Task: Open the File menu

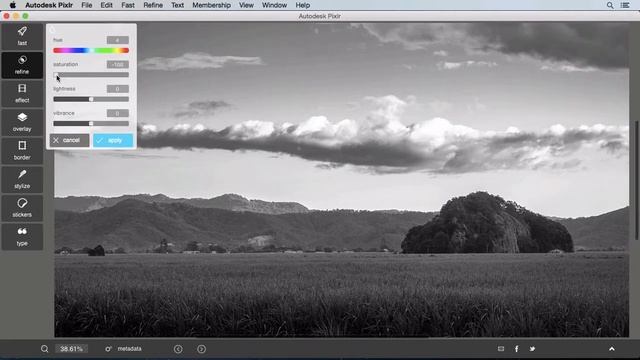Action: tap(87, 5)
